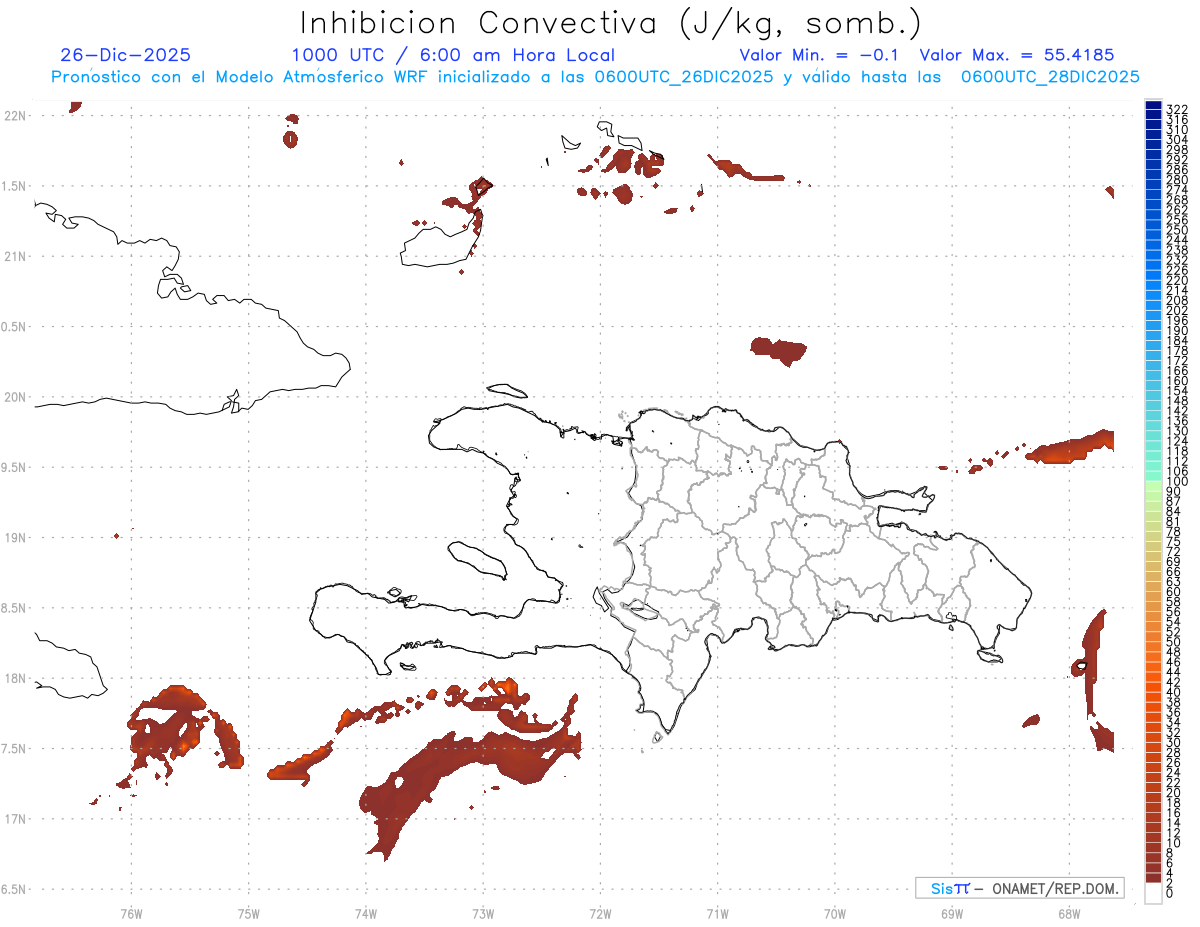Select the date label "26-Dic-2025"
Viewport: 1200px width, 927px height.
pyautogui.click(x=125, y=55)
